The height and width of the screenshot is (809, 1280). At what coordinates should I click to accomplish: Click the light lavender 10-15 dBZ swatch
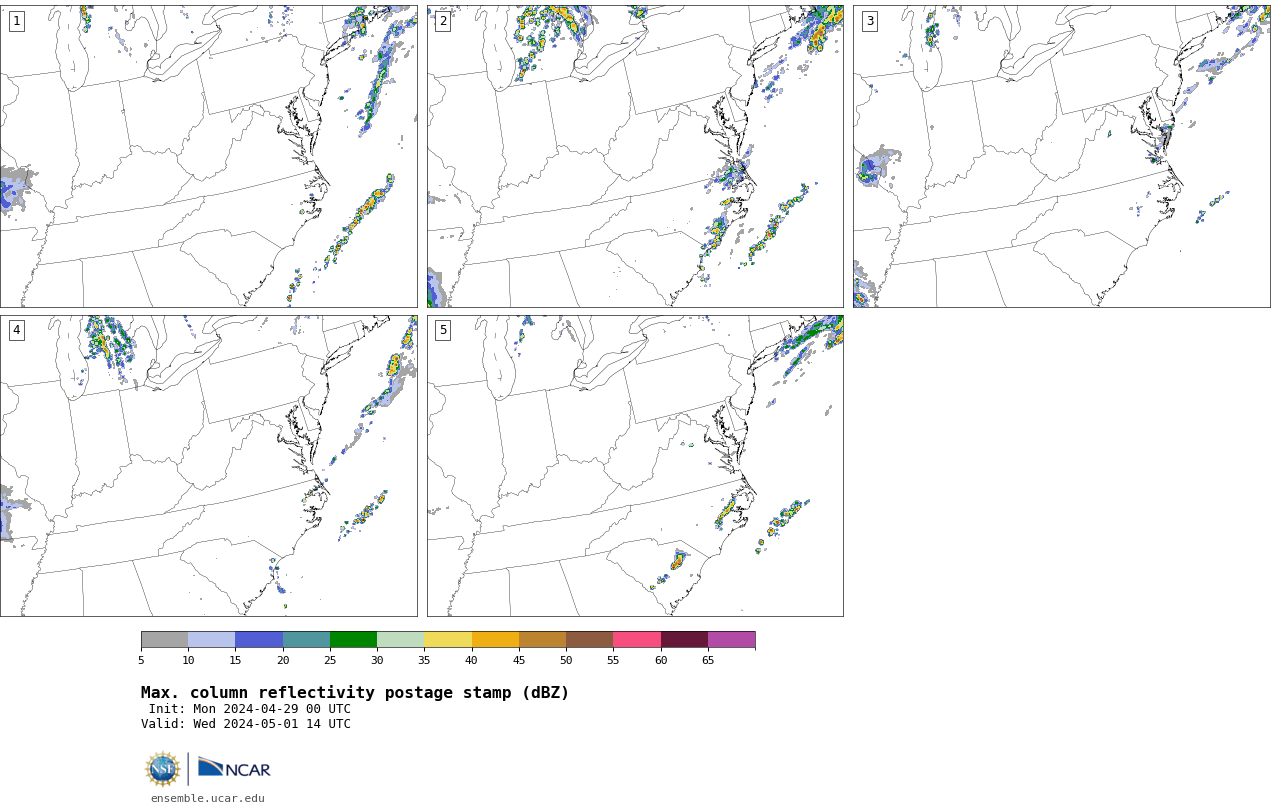point(211,640)
